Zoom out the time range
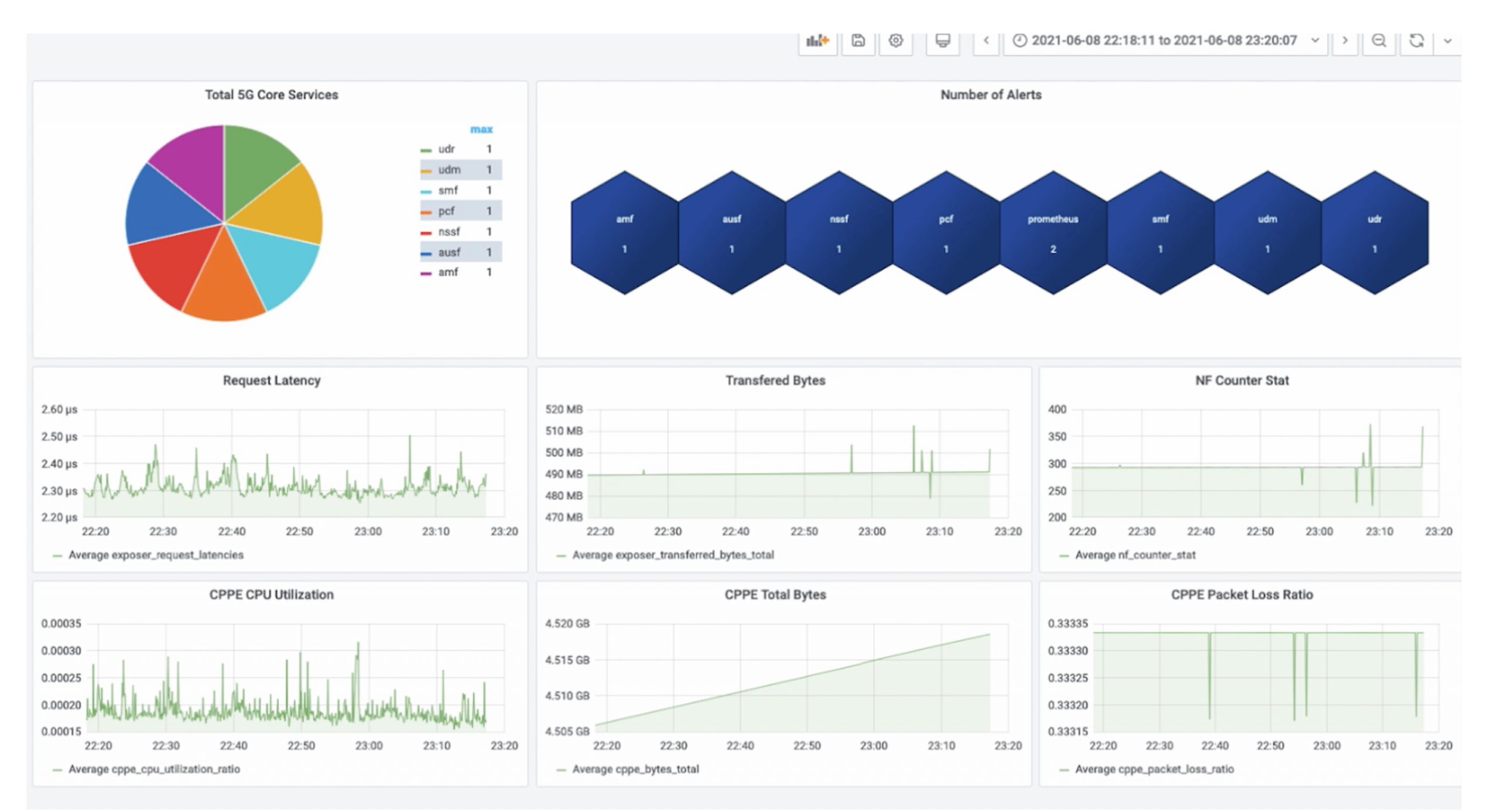The image size is (1499, 812). point(1379,41)
